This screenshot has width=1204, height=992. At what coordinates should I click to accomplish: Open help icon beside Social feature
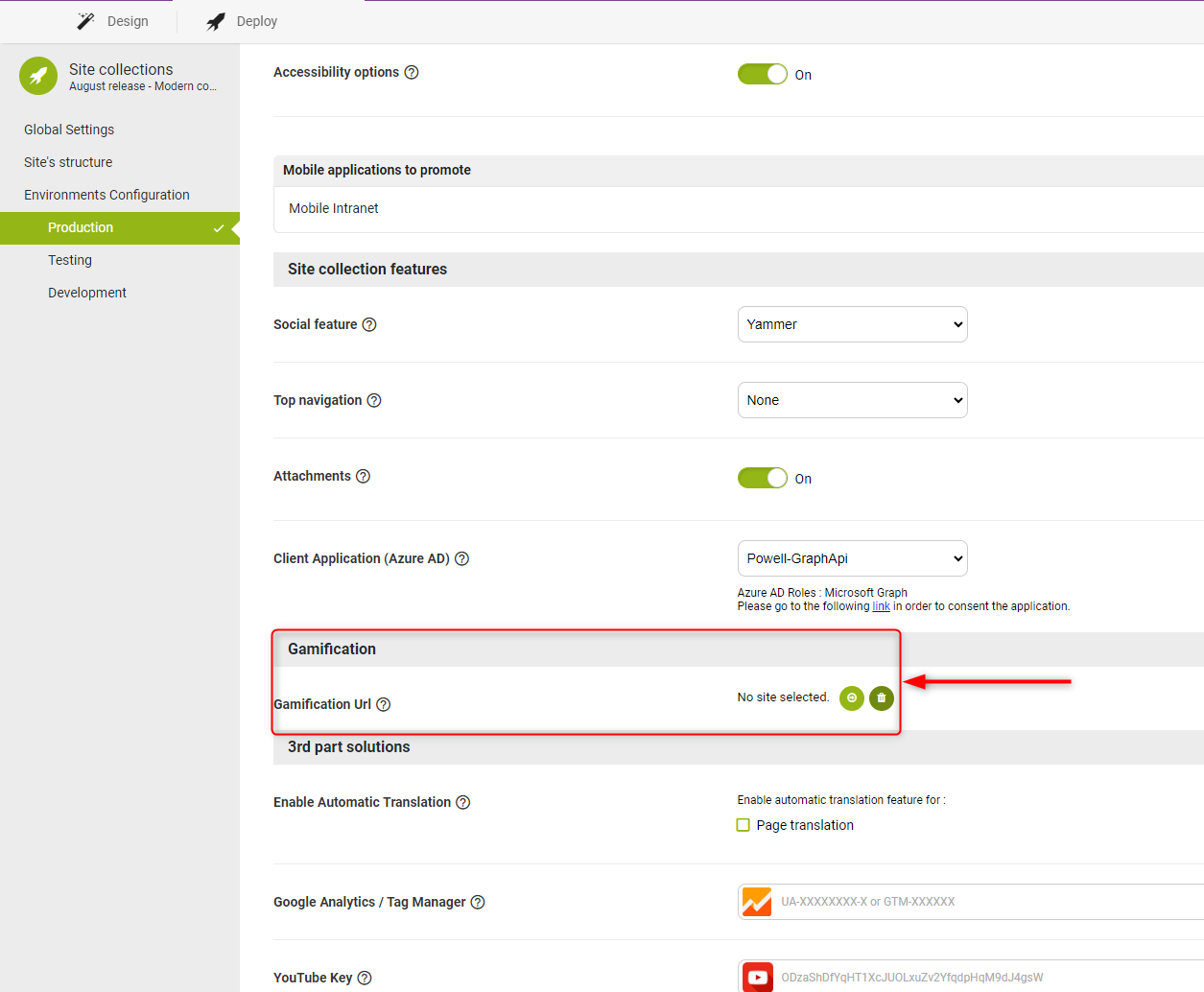coord(369,325)
